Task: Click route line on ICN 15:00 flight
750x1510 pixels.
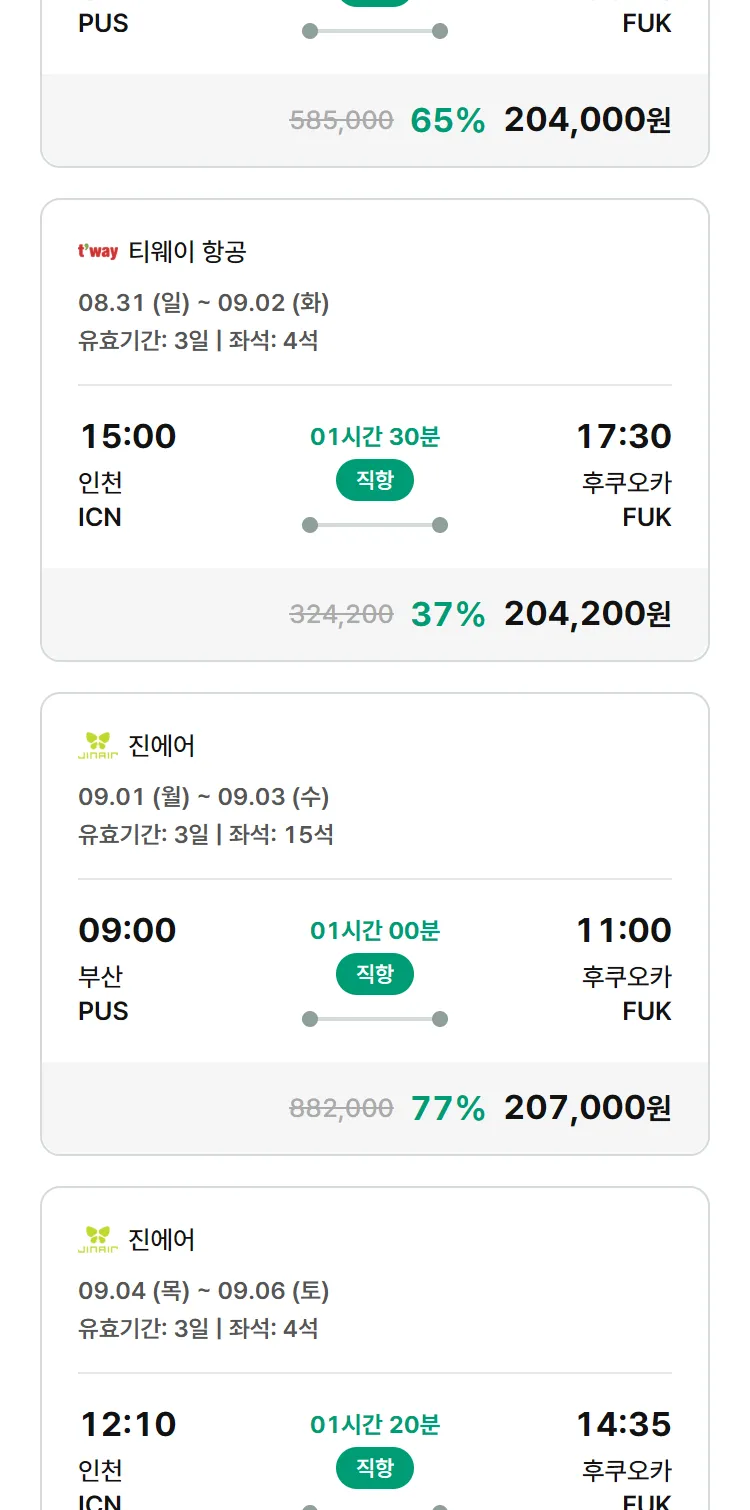Action: pyautogui.click(x=375, y=525)
